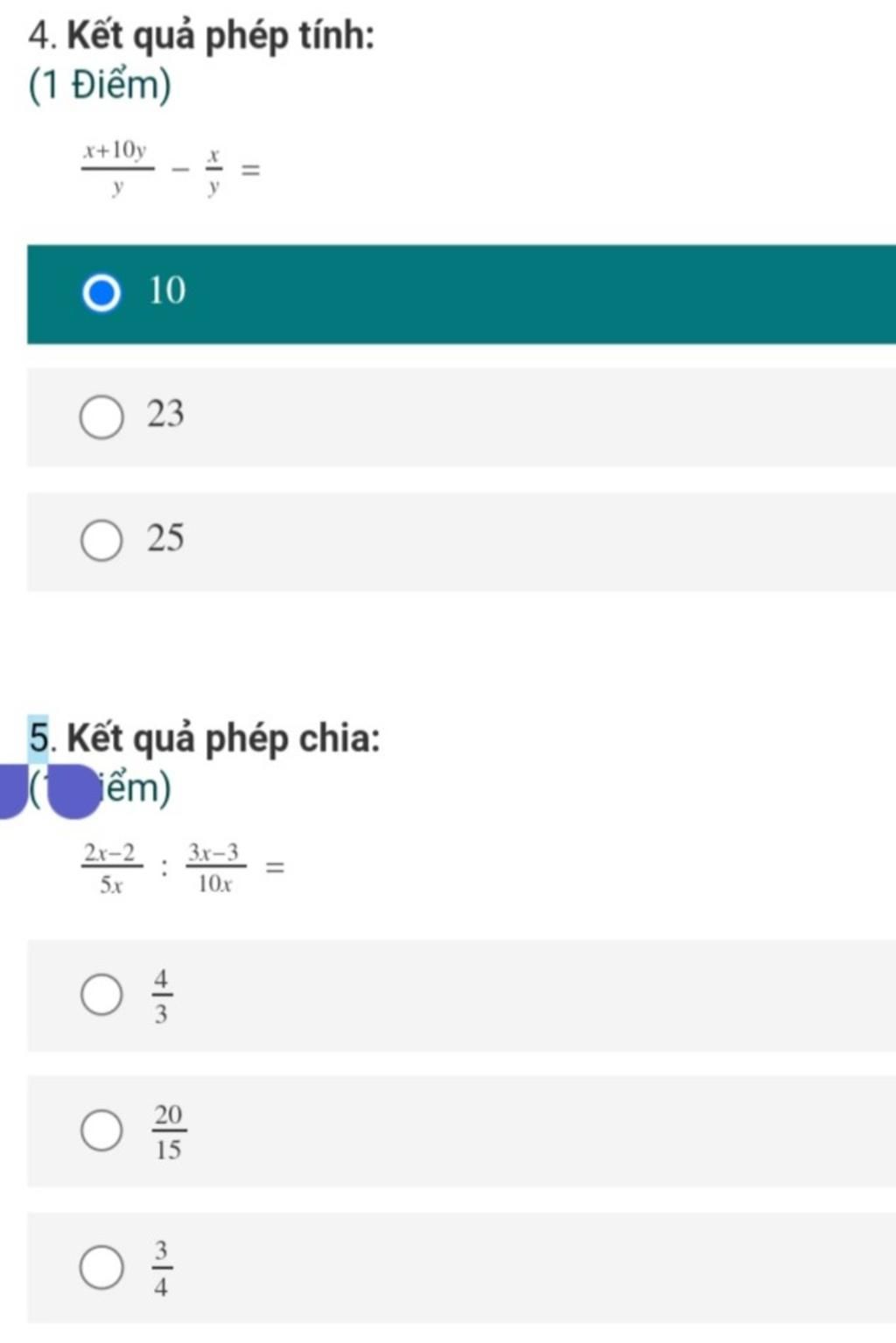Click the answer label text 10
This screenshot has width=896, height=1343.
[x=167, y=290]
